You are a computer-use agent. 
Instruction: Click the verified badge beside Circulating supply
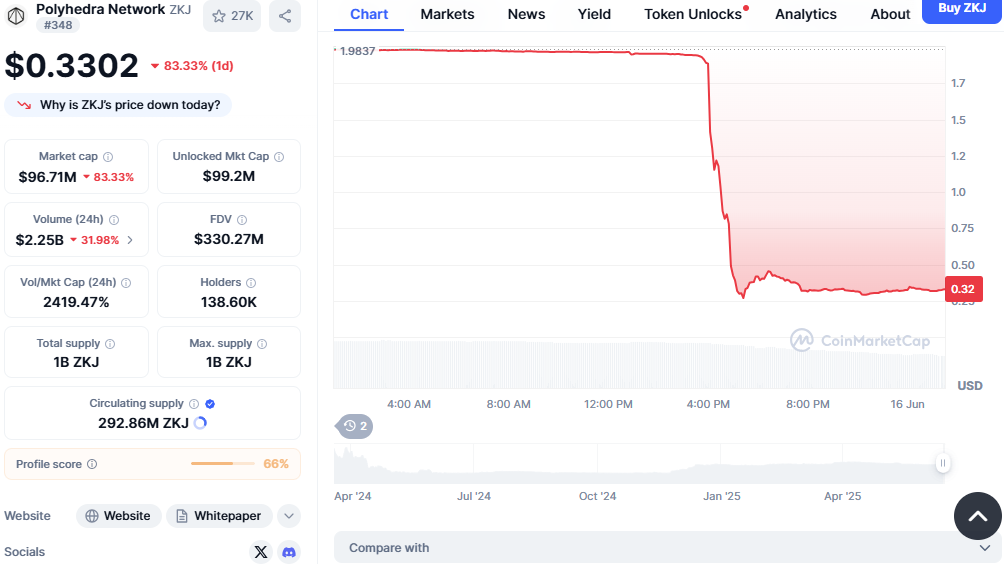click(x=210, y=404)
